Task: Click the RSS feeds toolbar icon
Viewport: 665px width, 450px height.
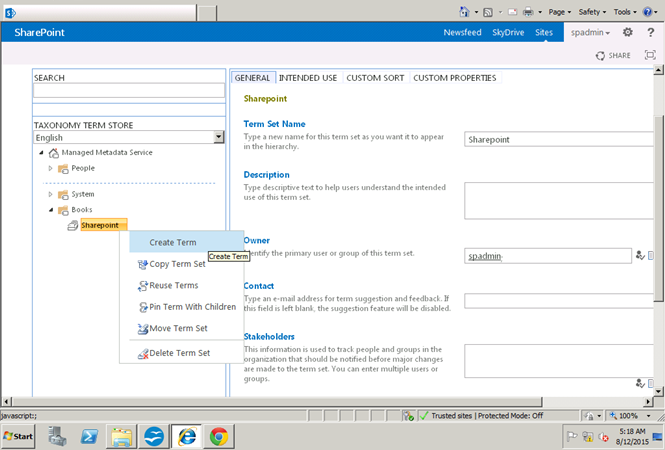Action: 488,12
